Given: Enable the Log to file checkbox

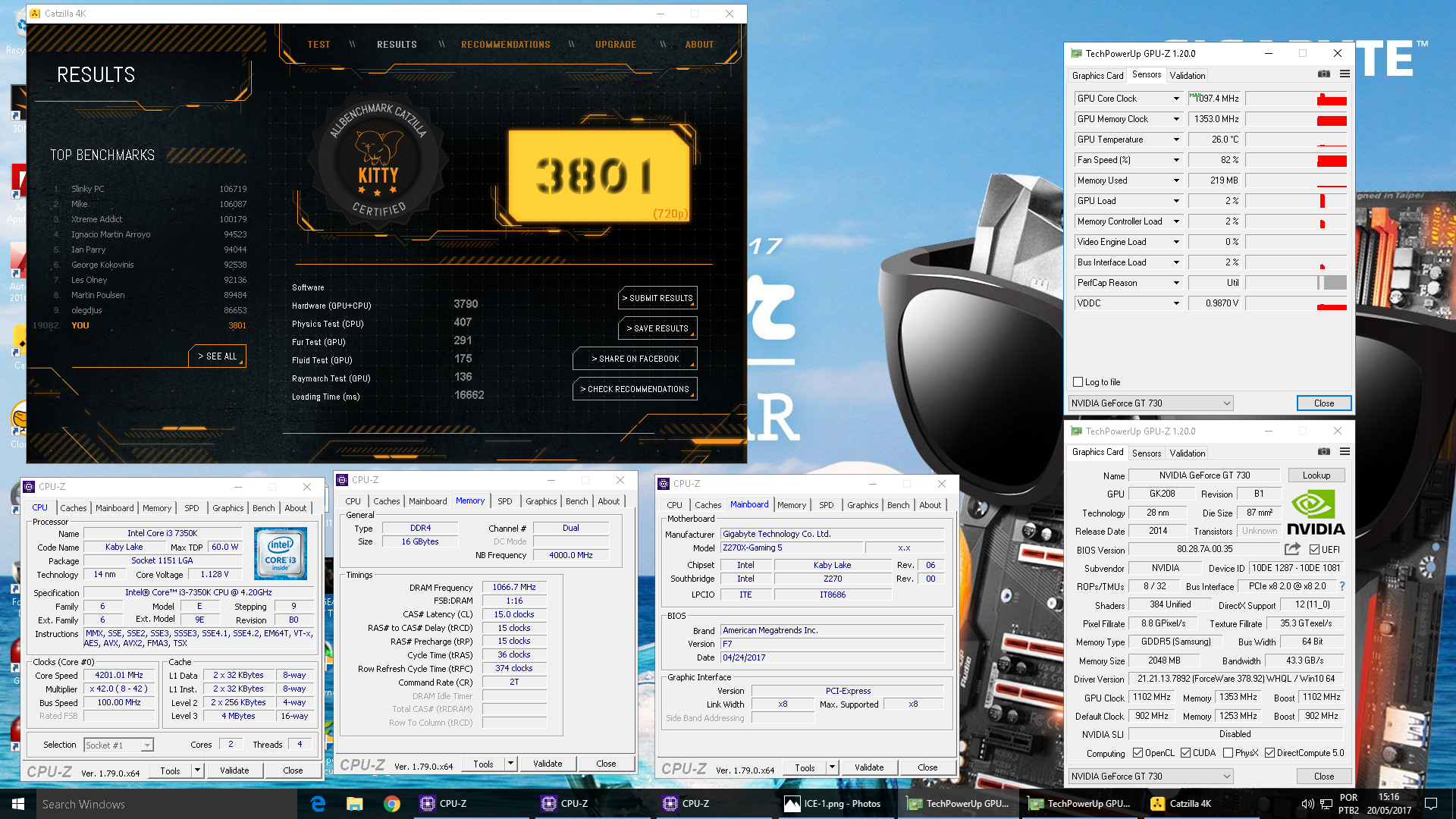Looking at the screenshot, I should click(1078, 382).
